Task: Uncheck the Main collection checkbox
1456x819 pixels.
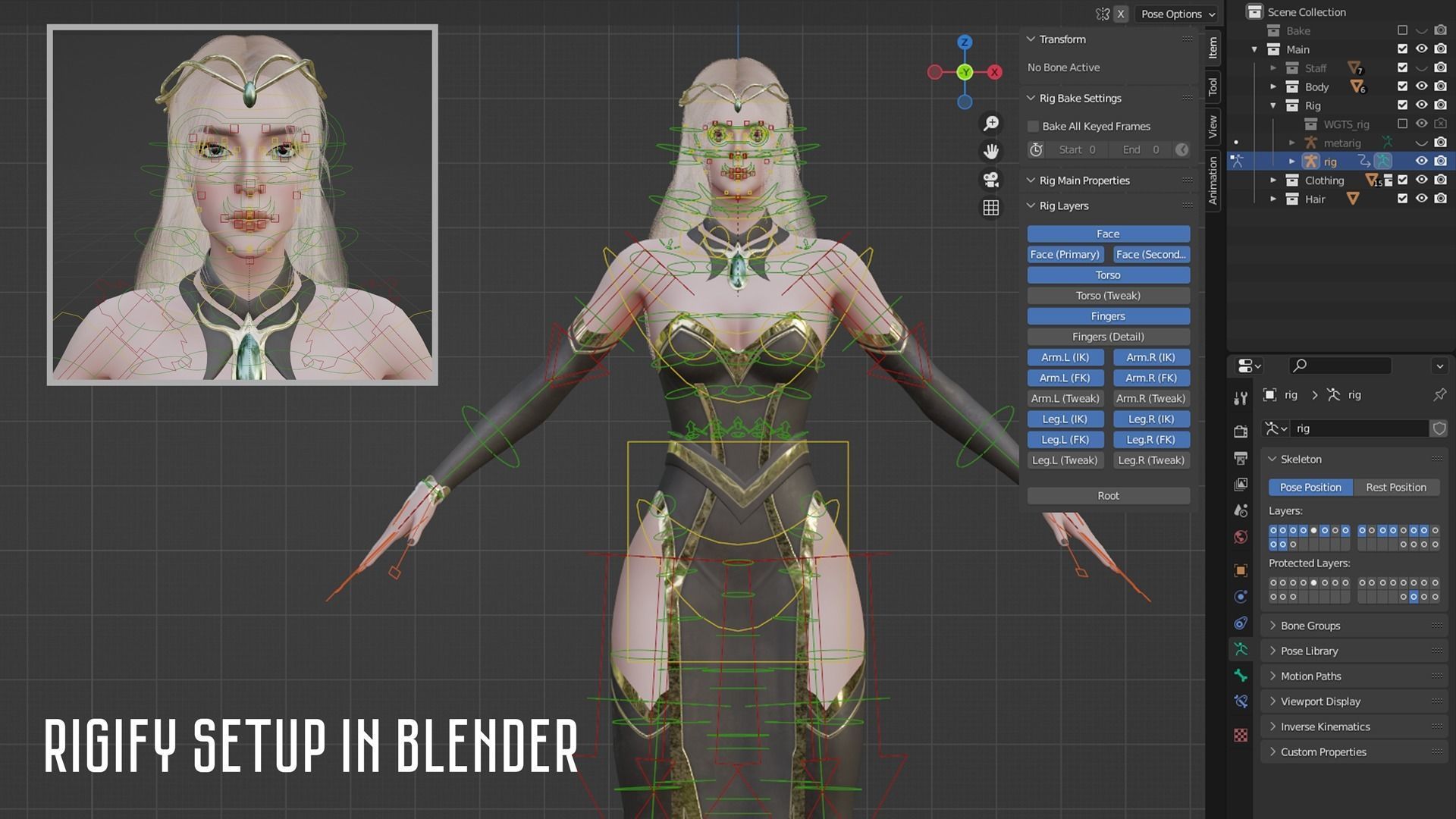Action: pos(1402,49)
